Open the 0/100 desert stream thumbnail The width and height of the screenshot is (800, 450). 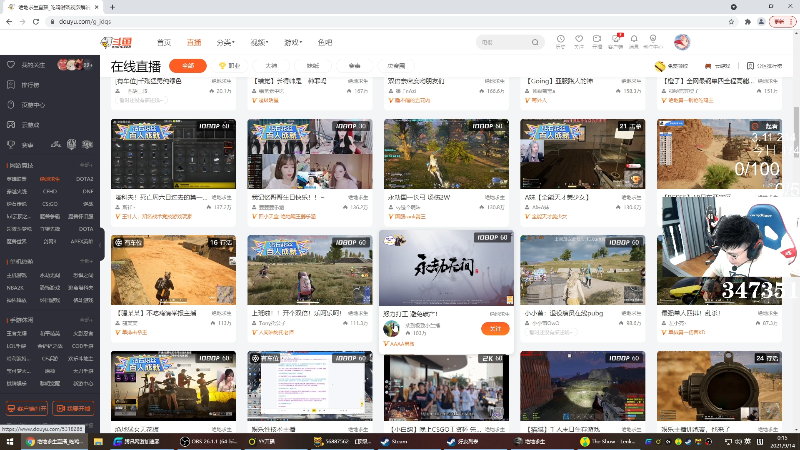[x=719, y=154]
